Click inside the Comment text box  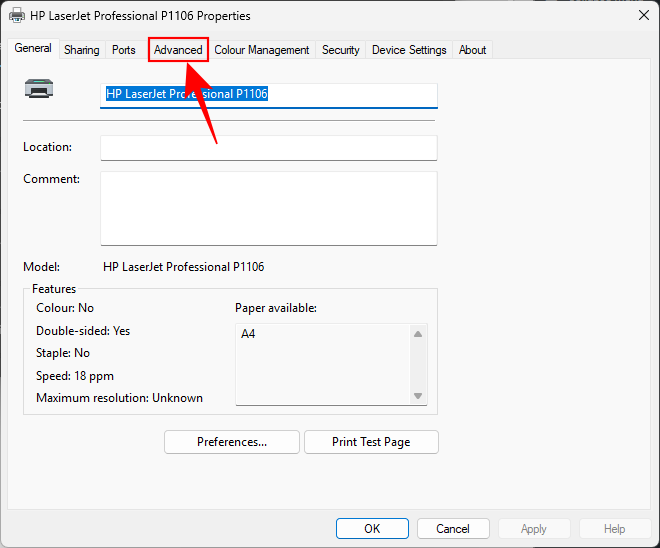268,208
